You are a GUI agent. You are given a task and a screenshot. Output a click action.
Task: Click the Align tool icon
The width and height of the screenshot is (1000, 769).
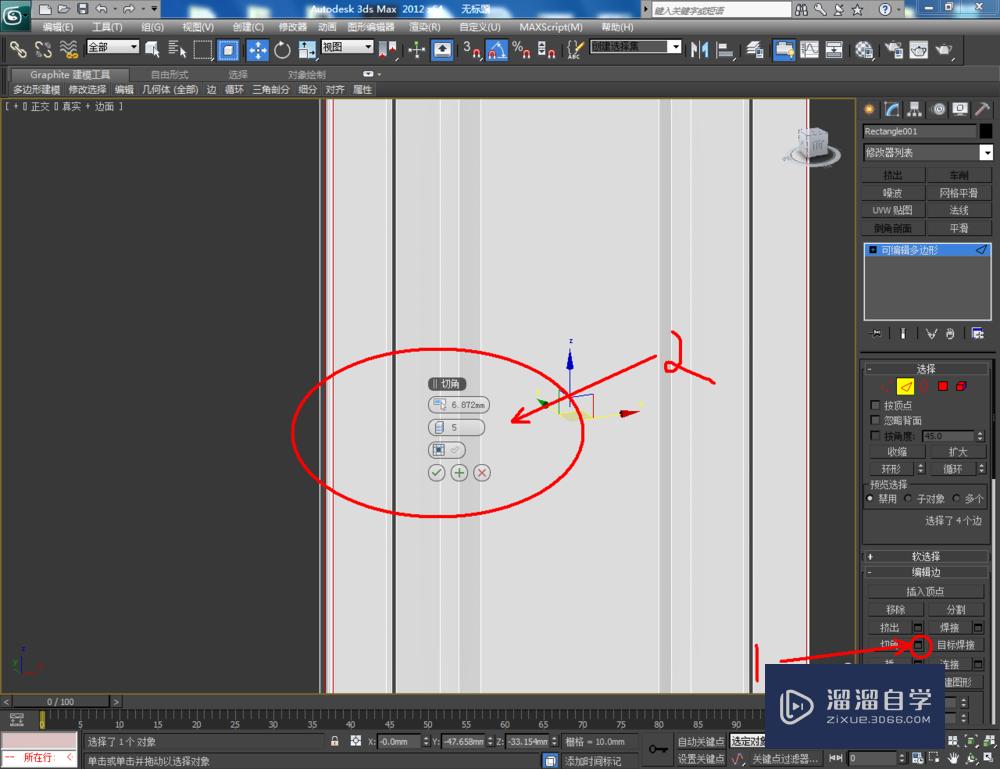724,49
